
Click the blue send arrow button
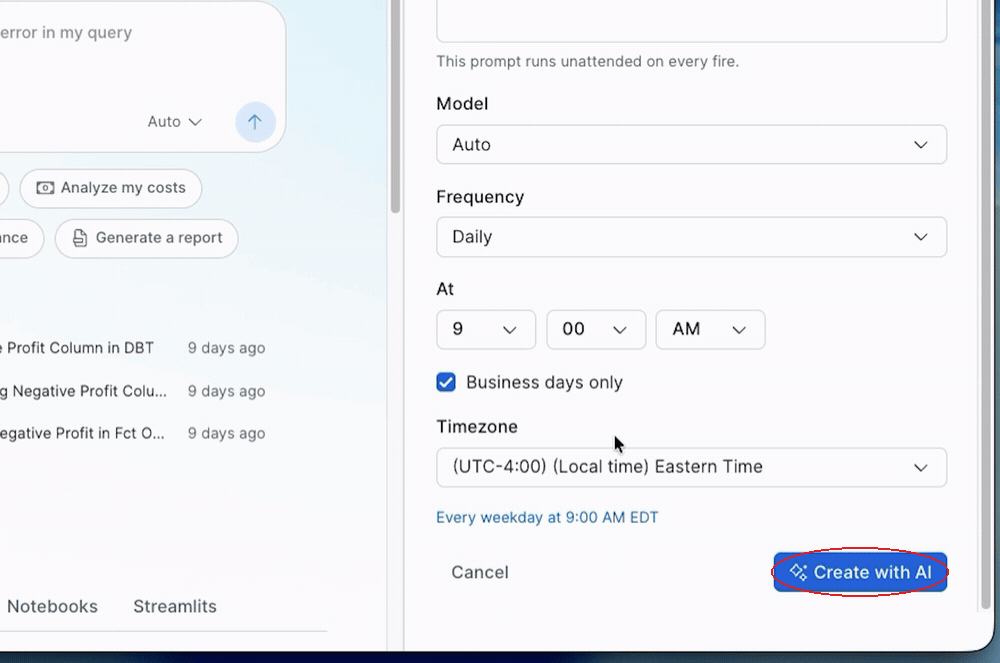(x=255, y=122)
